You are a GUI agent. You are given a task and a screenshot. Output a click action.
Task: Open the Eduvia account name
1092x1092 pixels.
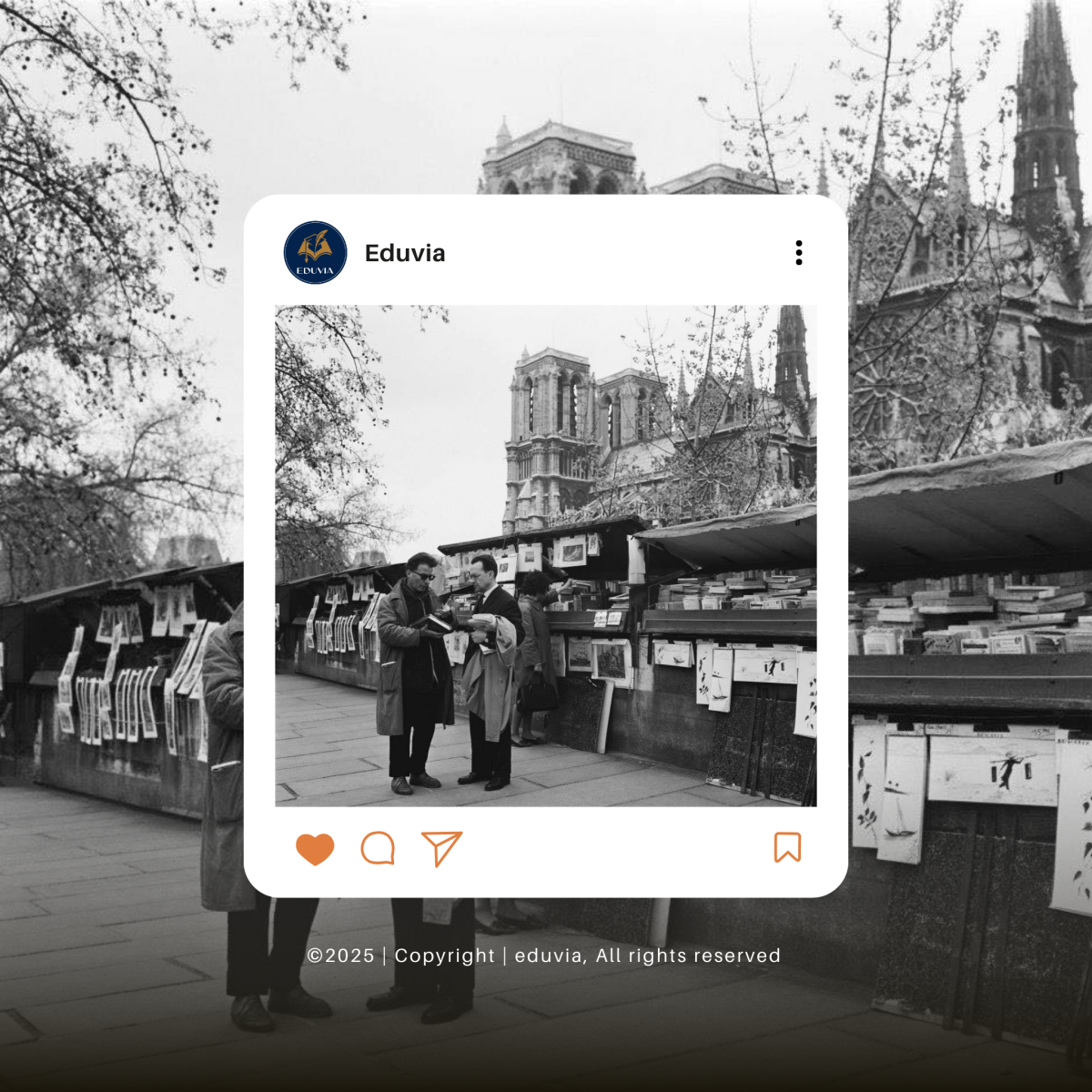click(x=405, y=253)
